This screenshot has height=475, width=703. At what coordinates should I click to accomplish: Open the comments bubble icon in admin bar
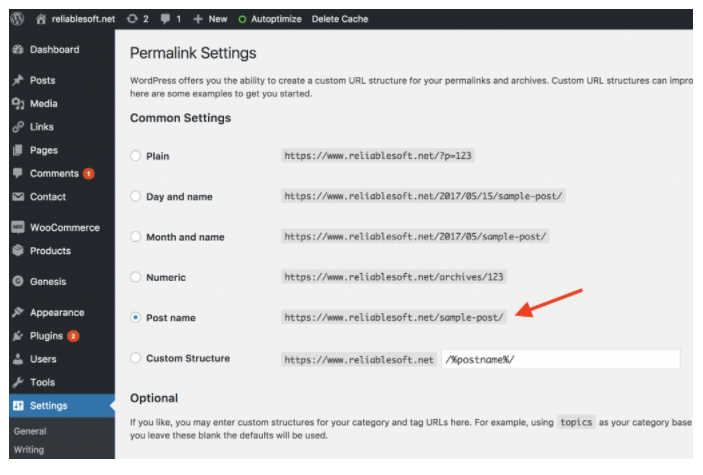click(165, 19)
